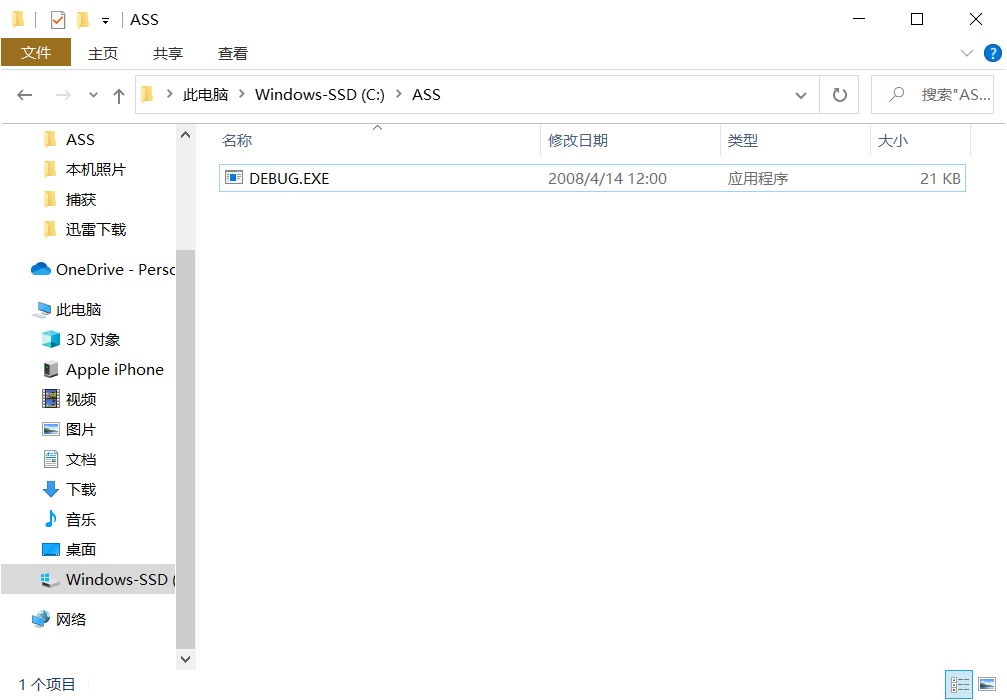Open 网络 in the navigation pane

(71, 620)
